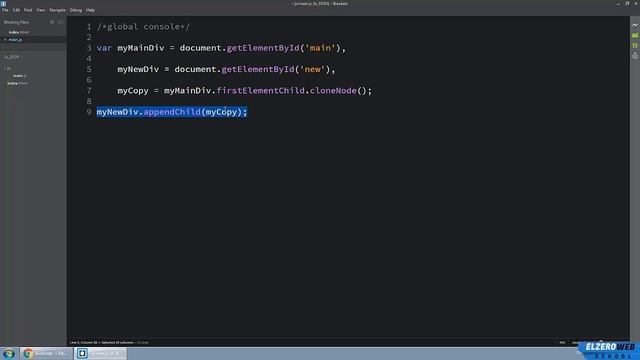Click line number 1 in gutter
This screenshot has width=640, height=360.
coord(89,27)
